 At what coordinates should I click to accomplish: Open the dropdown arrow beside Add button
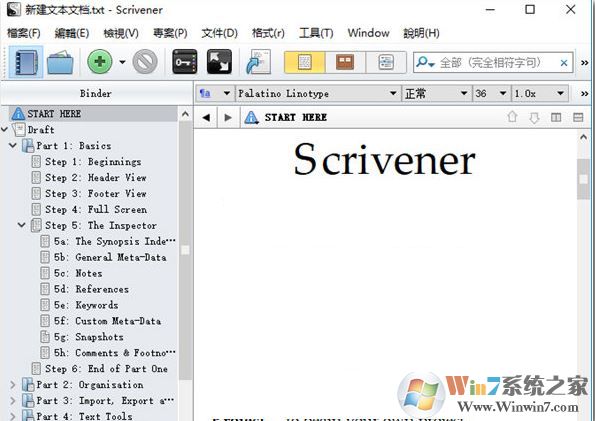pos(122,62)
